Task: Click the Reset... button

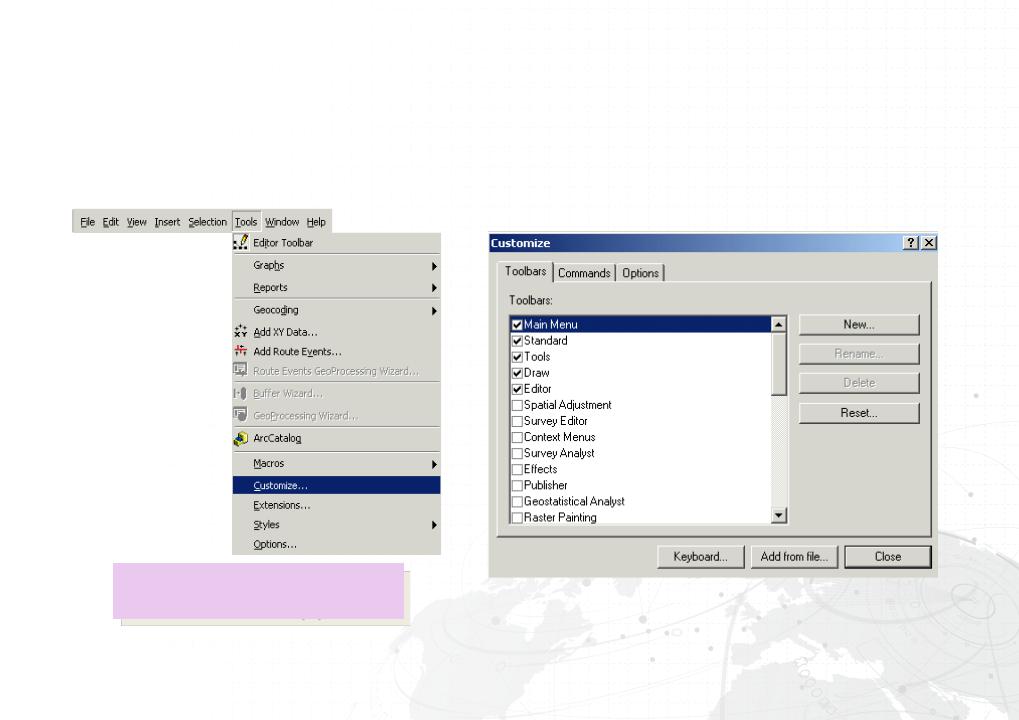Action: pos(858,413)
